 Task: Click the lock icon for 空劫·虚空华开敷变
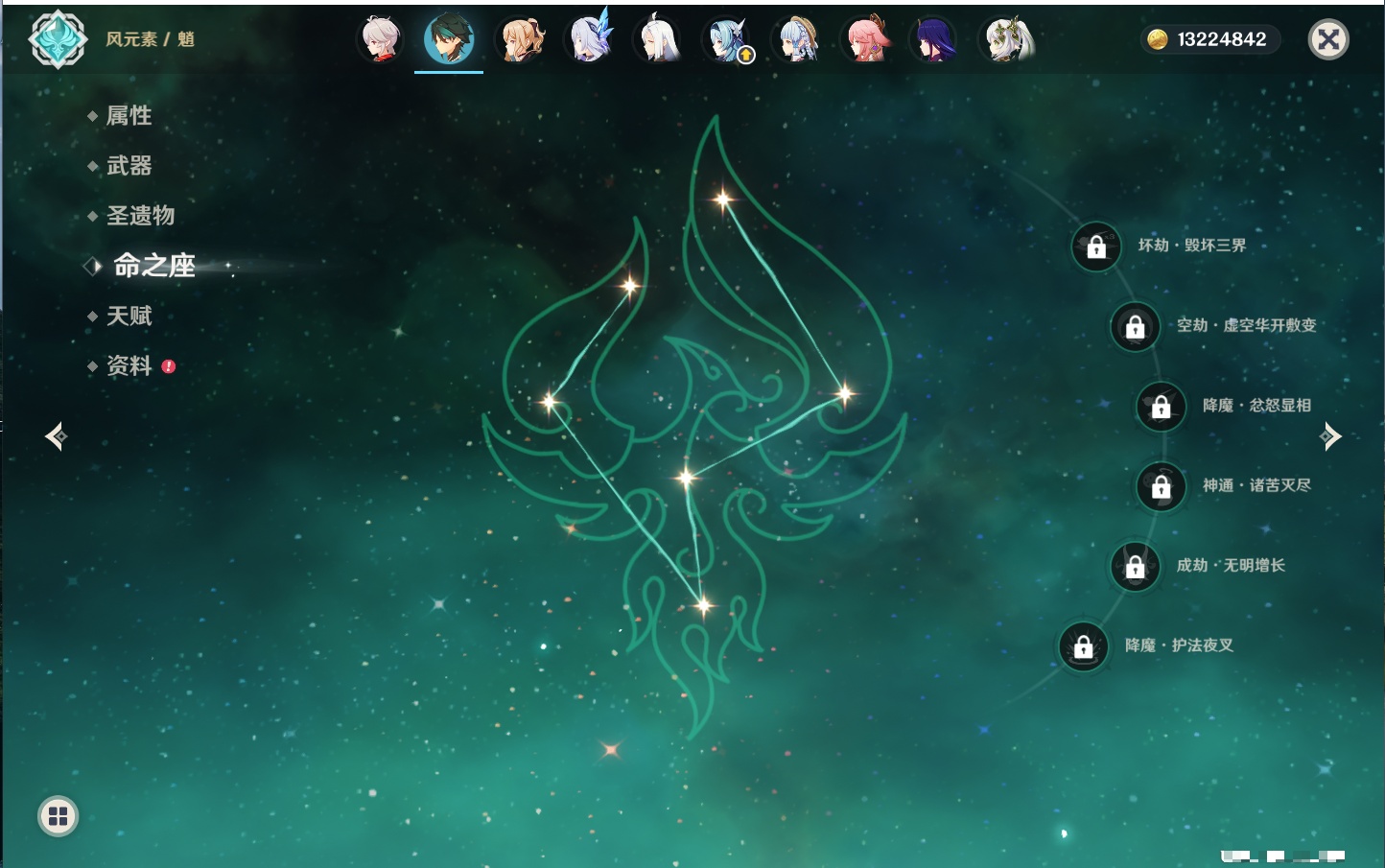click(x=1135, y=327)
